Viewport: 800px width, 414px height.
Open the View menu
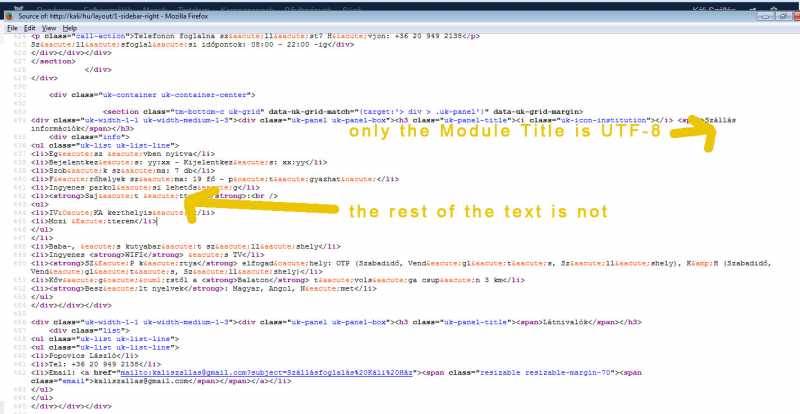[48, 29]
